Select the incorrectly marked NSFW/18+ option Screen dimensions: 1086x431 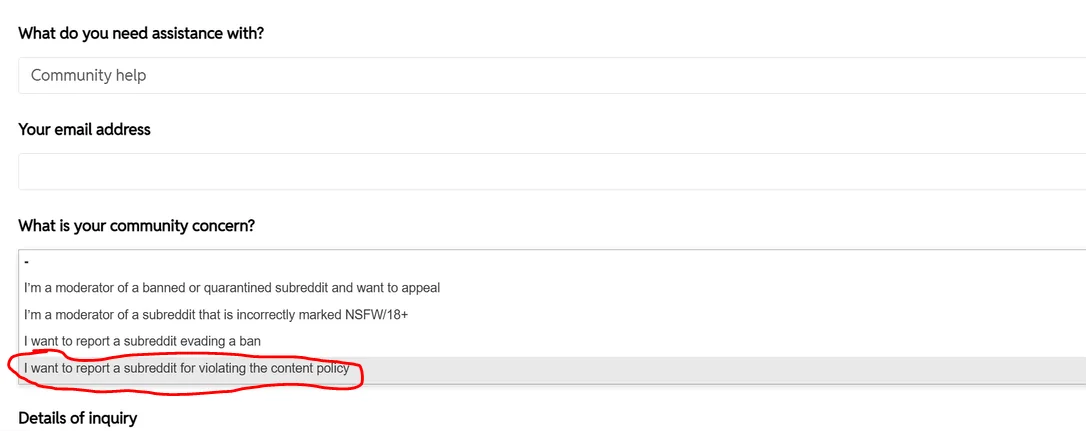[x=216, y=315]
